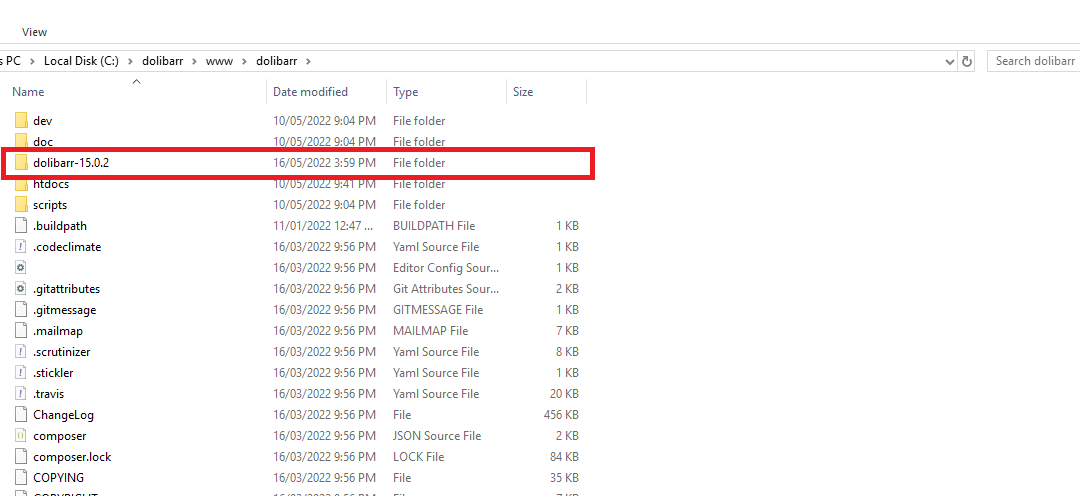Click the Git Attributes Source type cell
Image resolution: width=1080 pixels, height=496 pixels.
(446, 289)
